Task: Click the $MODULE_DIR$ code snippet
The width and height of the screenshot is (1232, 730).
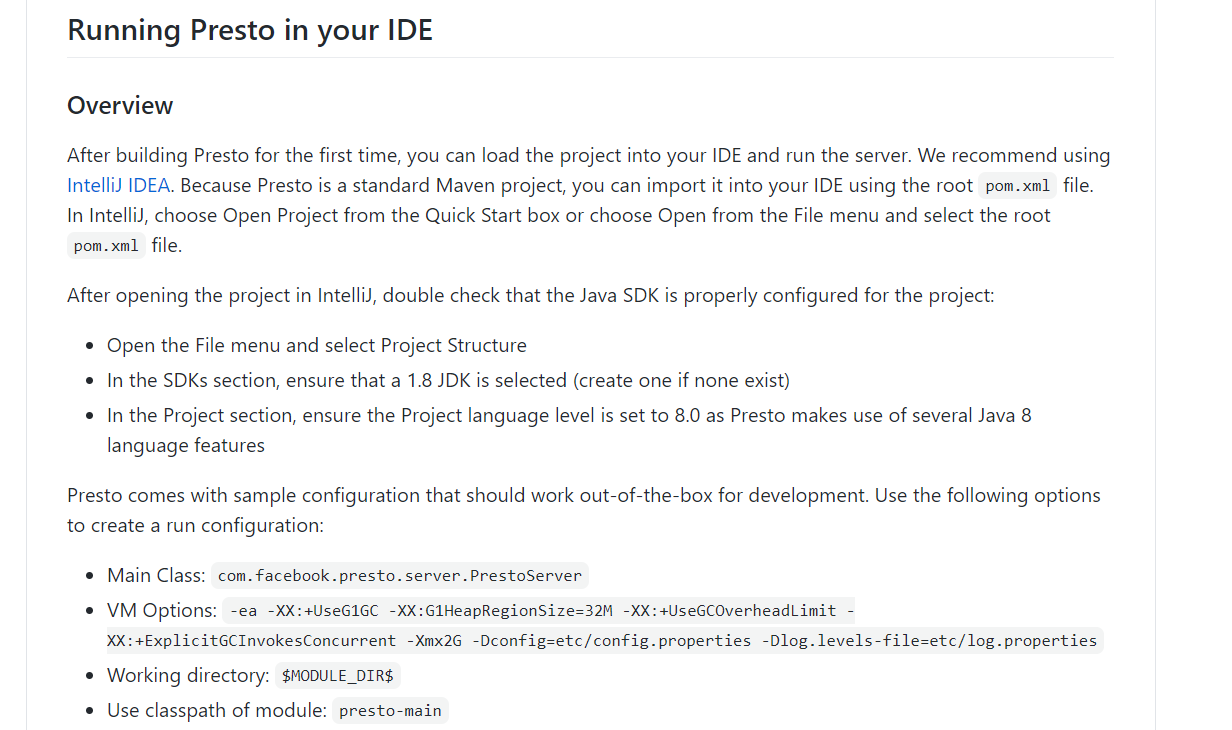Action: (337, 676)
